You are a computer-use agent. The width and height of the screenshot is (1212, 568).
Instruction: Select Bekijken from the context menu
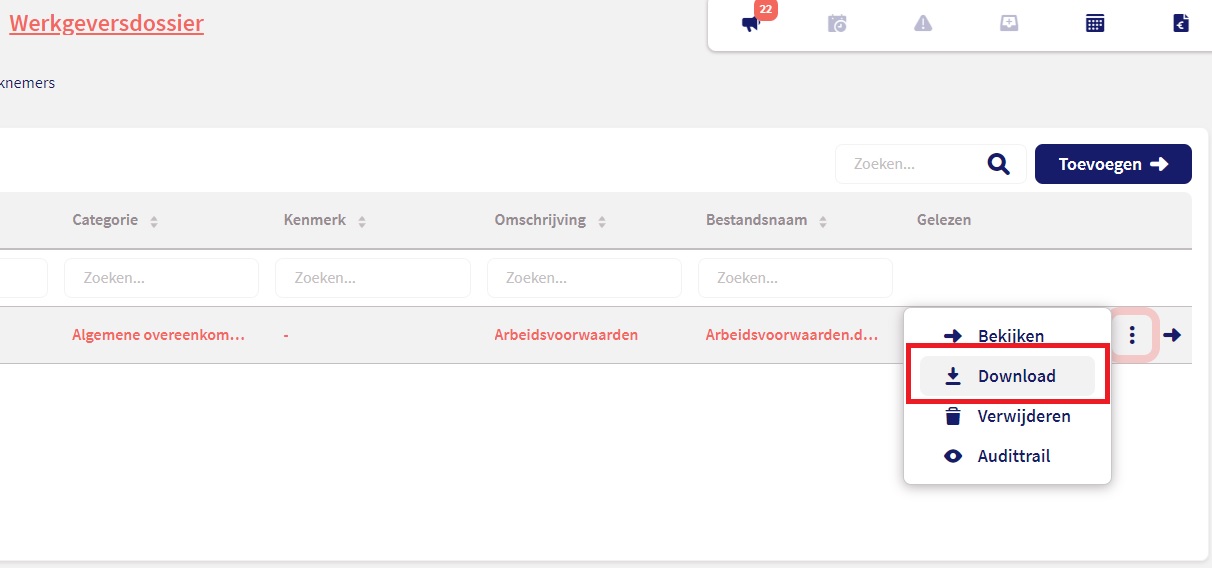coord(1007,336)
